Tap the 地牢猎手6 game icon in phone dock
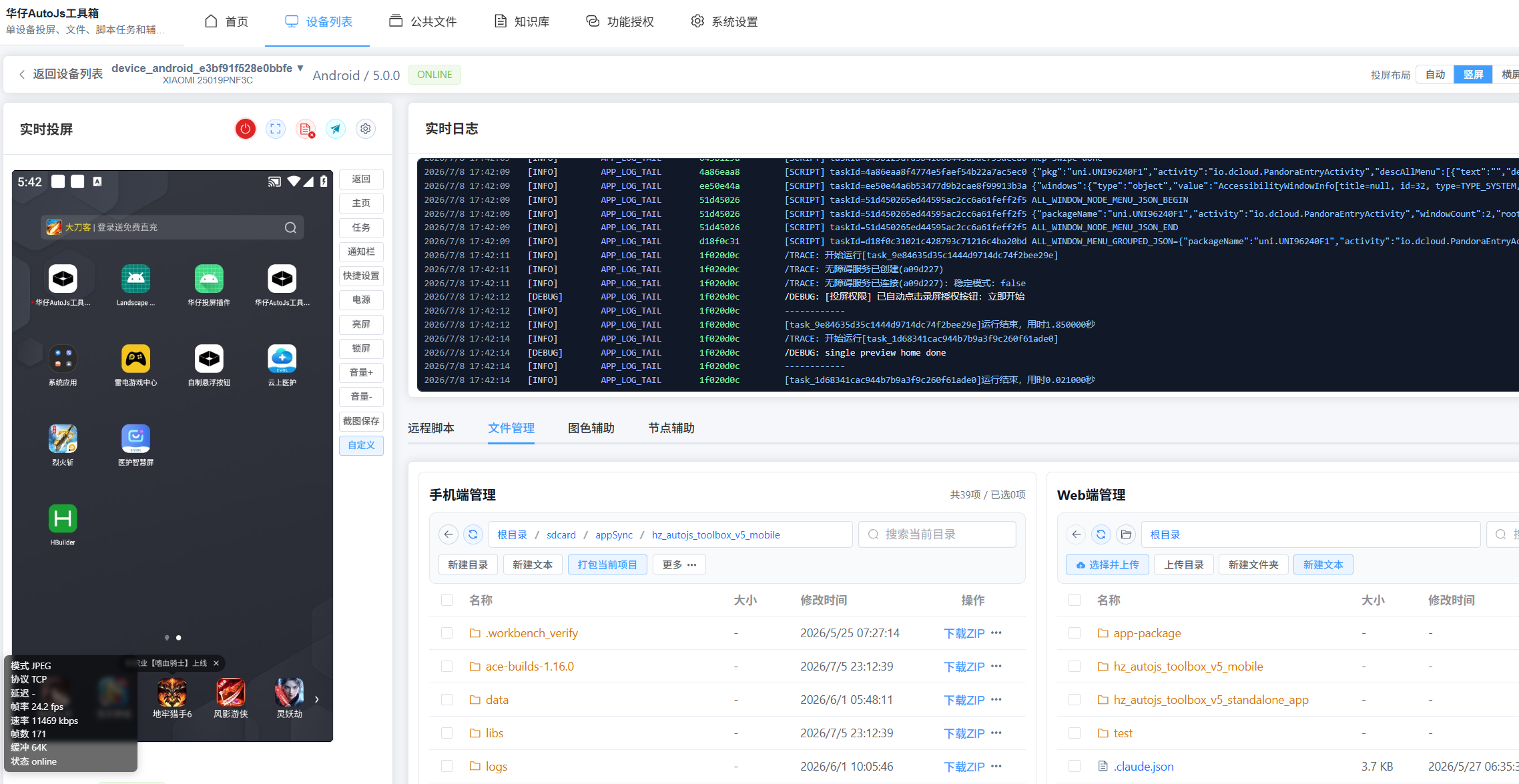The image size is (1519, 784). [172, 692]
